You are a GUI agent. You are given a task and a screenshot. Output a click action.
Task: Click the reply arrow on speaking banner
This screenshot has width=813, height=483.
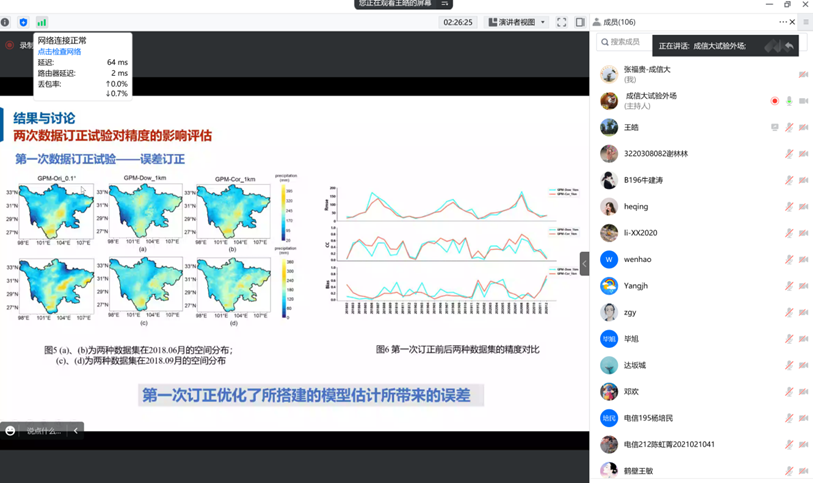[789, 46]
